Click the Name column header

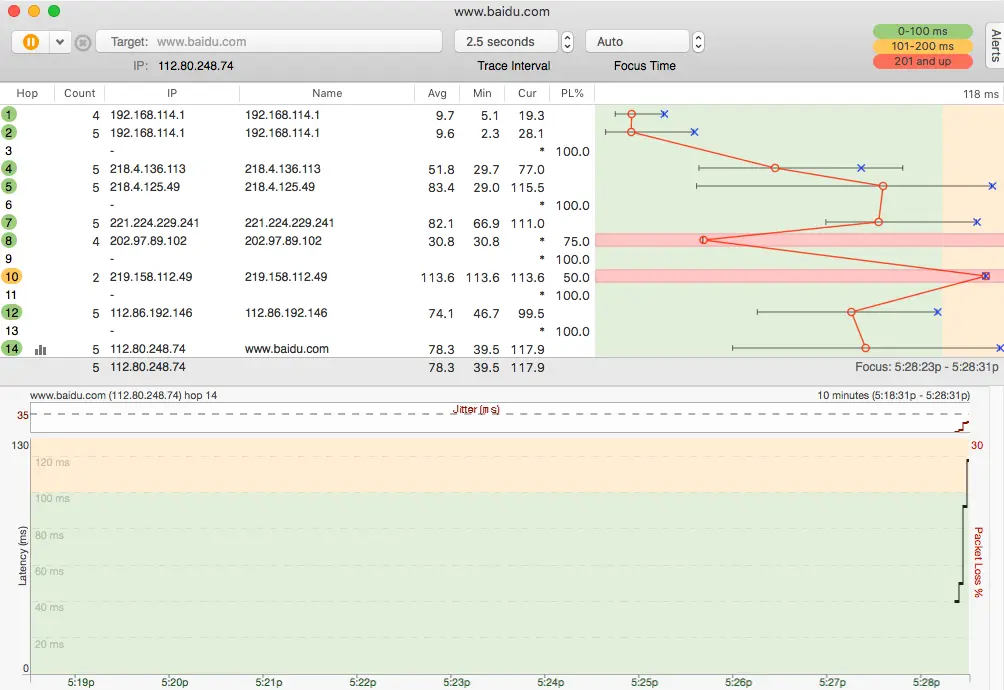(x=327, y=93)
